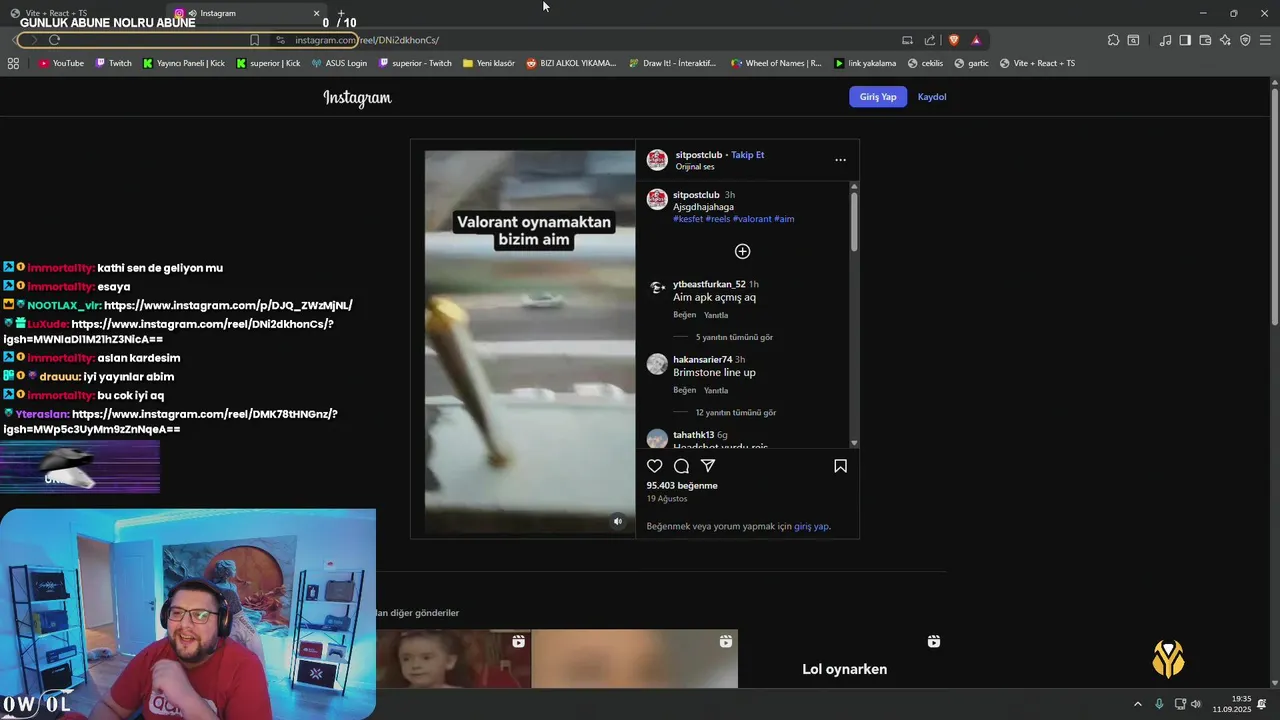Viewport: 1280px width, 720px height.
Task: Open the volume speaker tray icon
Action: pos(1196,704)
